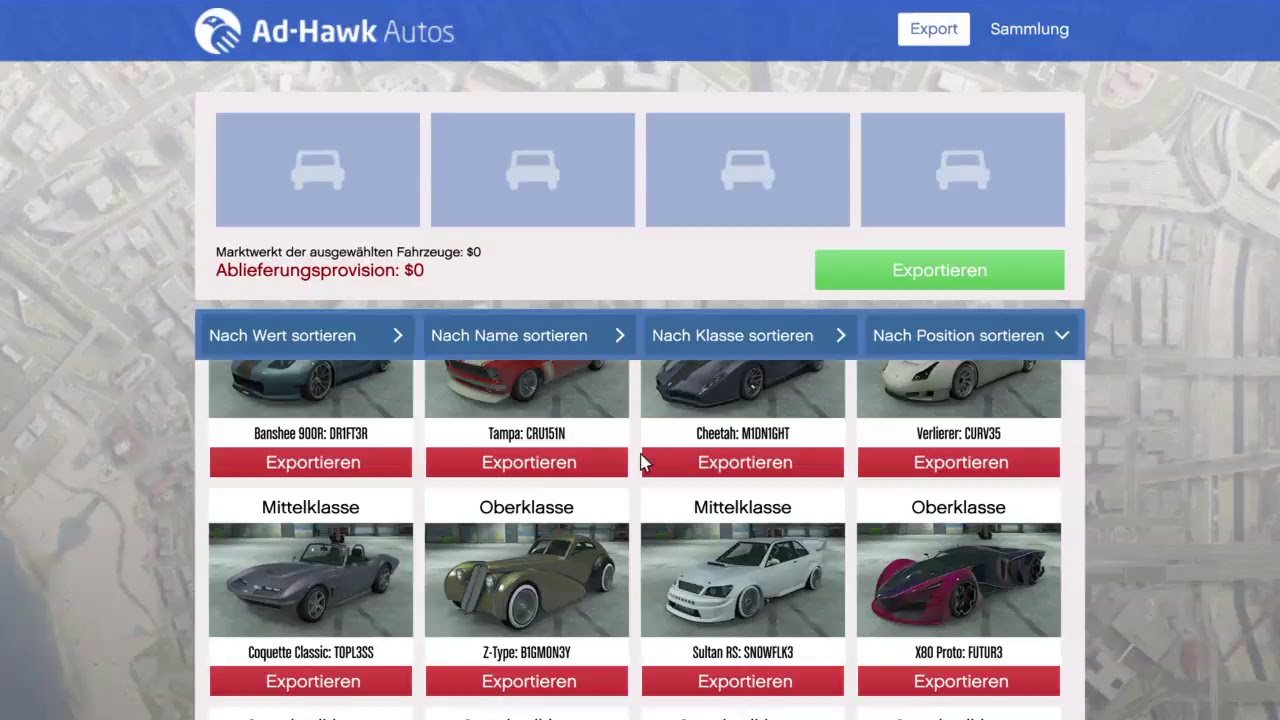This screenshot has height=720, width=1280.
Task: Click the X80 Proto: FUTUR3 label
Action: pos(959,653)
